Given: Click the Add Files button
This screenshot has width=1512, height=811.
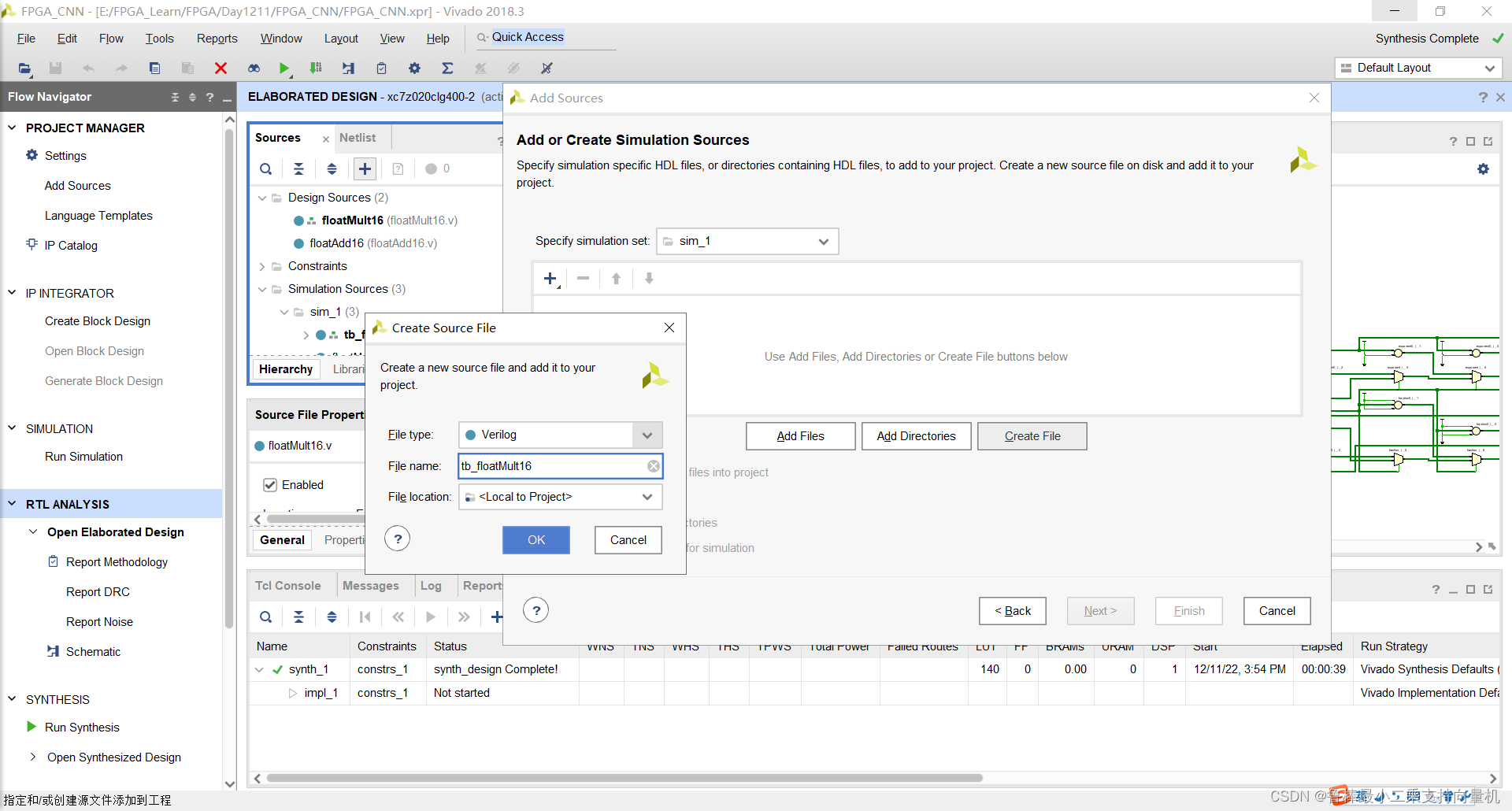Looking at the screenshot, I should coord(800,436).
